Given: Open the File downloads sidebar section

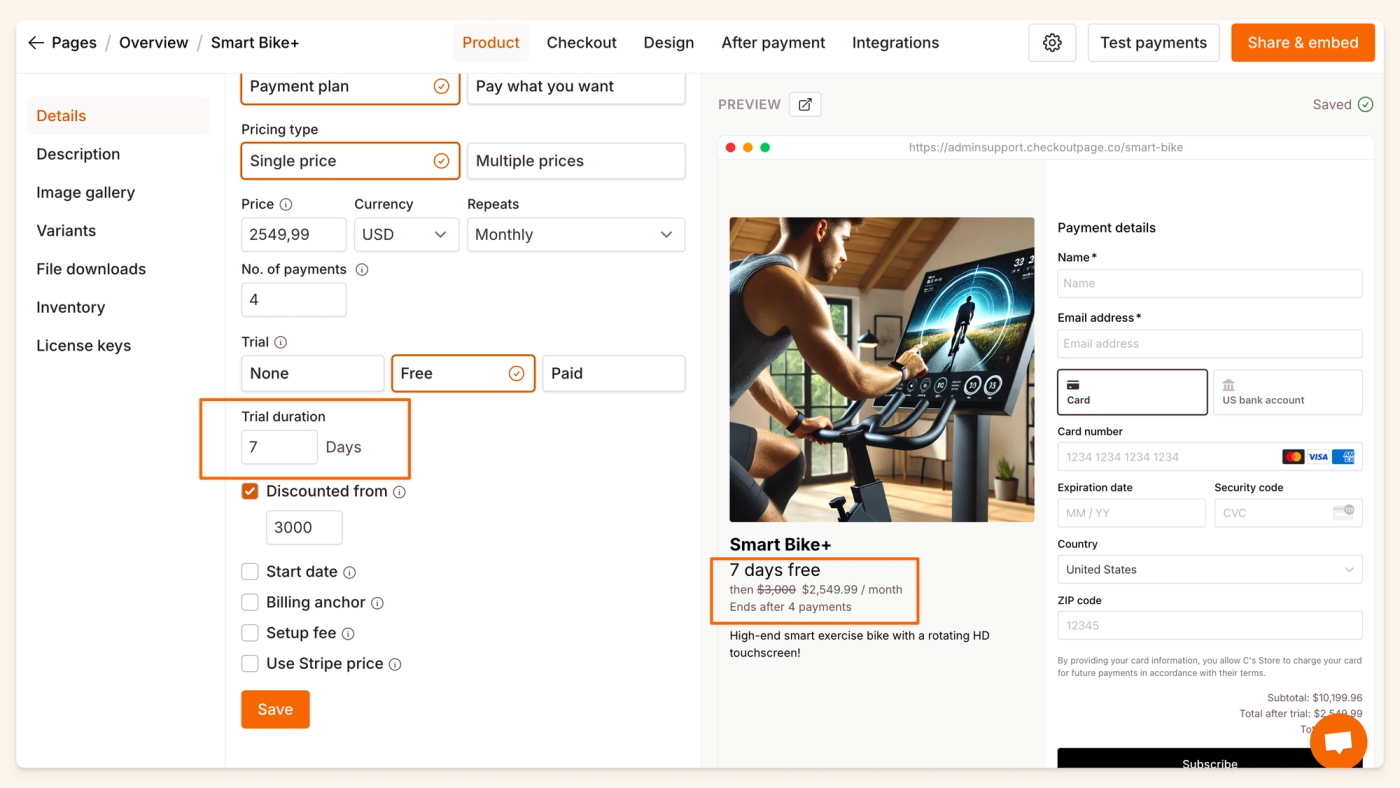Looking at the screenshot, I should coord(91,269).
